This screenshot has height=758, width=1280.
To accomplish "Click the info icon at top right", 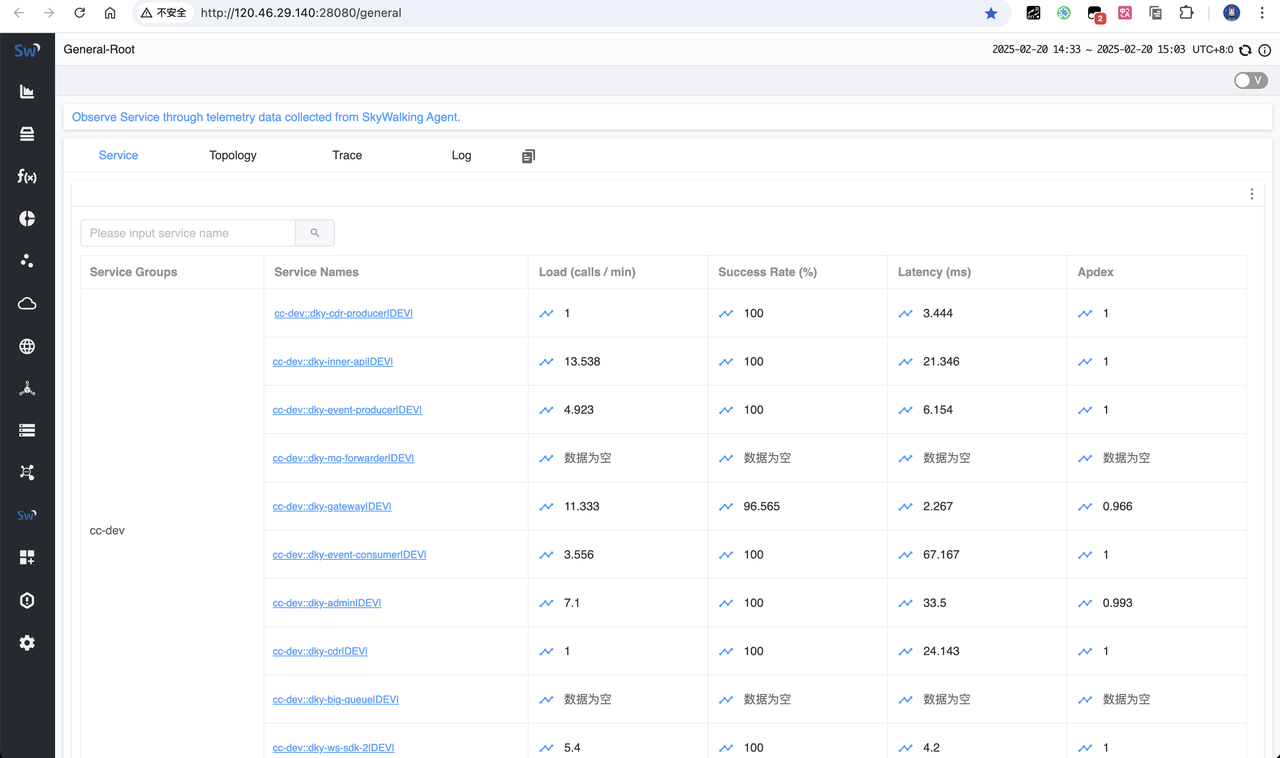I will [1265, 50].
